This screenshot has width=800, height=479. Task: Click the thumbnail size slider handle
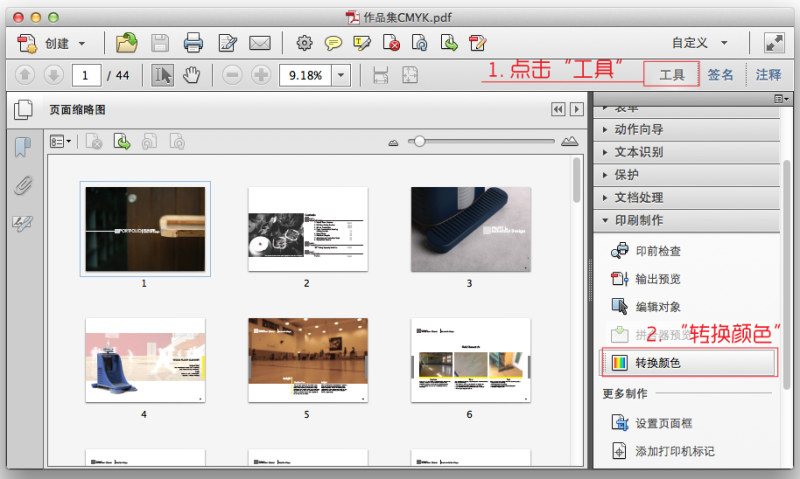[419, 141]
